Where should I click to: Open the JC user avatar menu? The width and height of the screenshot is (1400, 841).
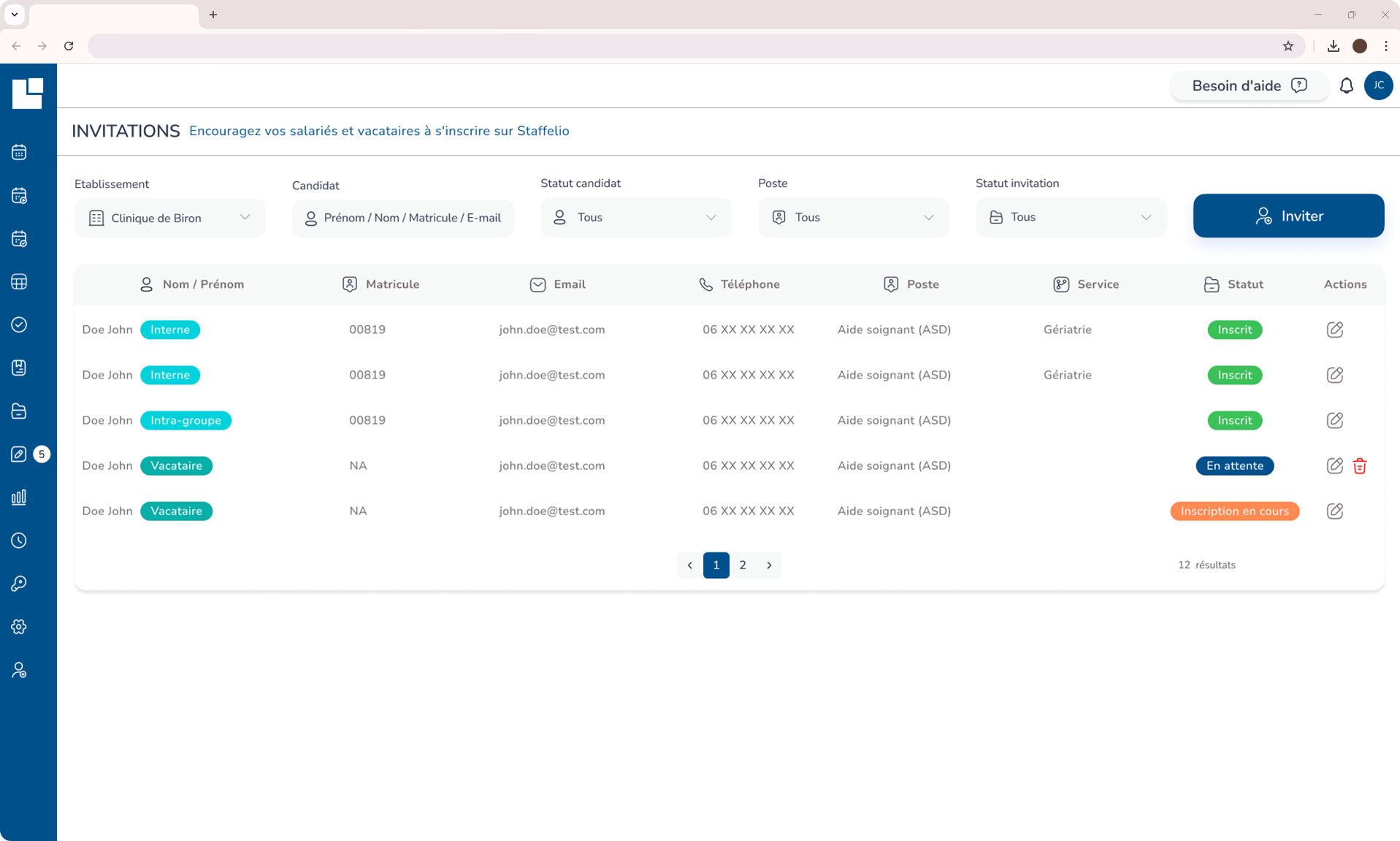(1378, 86)
